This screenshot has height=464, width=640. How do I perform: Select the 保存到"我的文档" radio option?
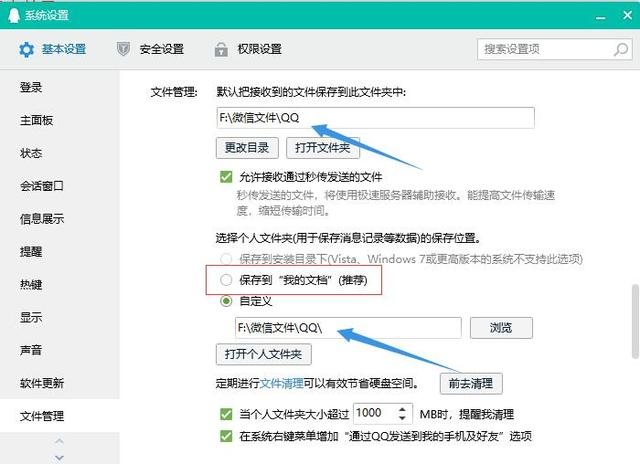[x=226, y=280]
